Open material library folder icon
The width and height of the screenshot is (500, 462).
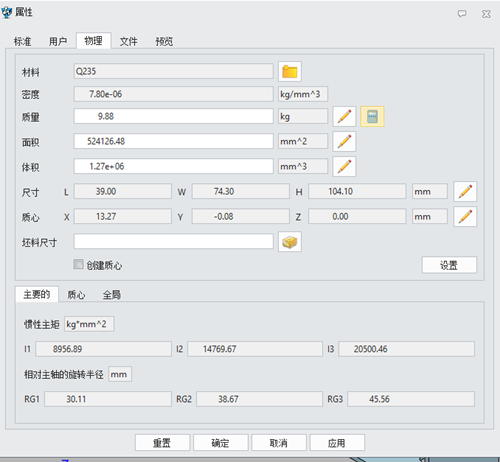pos(290,71)
